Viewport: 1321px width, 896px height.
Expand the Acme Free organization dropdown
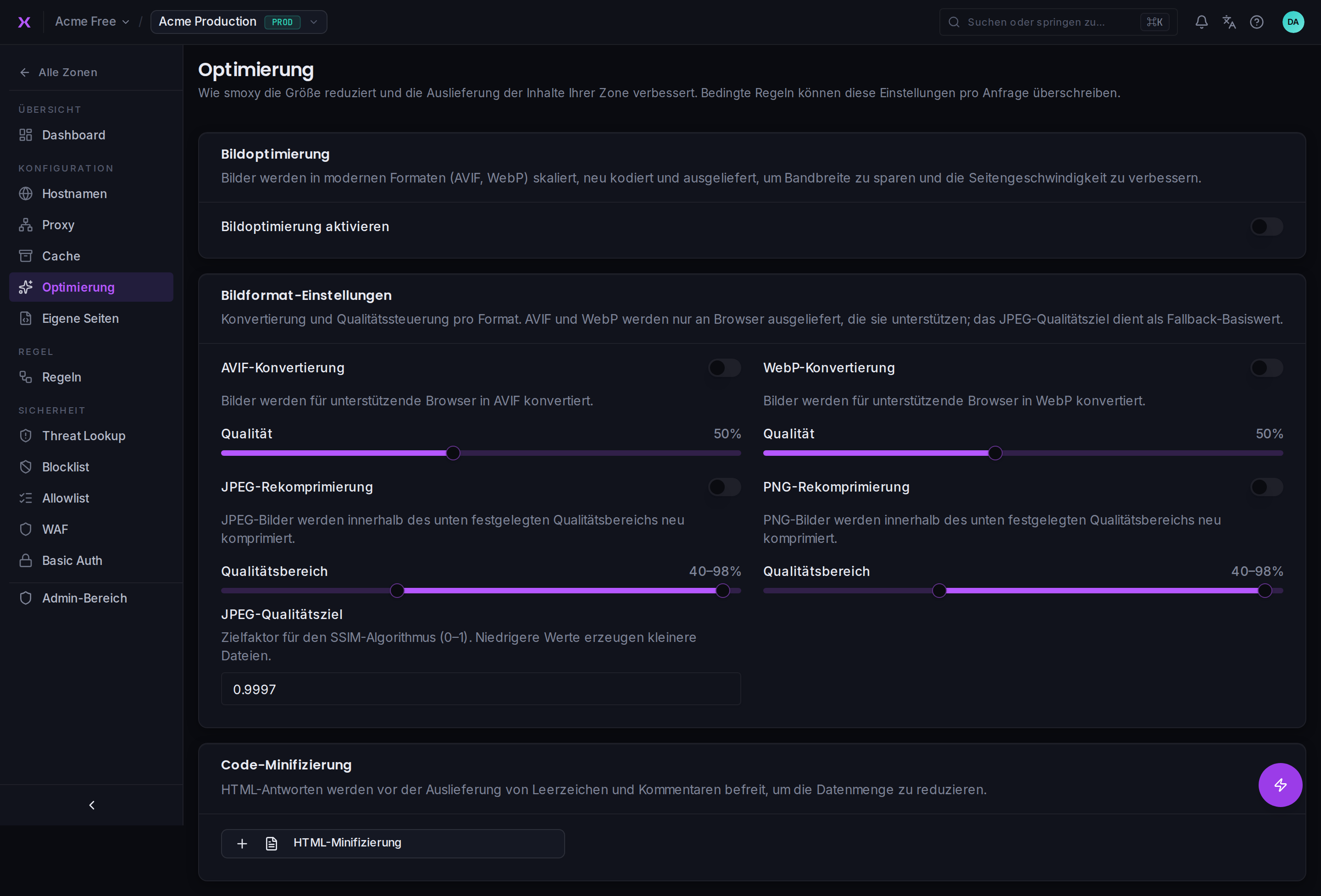(x=92, y=22)
